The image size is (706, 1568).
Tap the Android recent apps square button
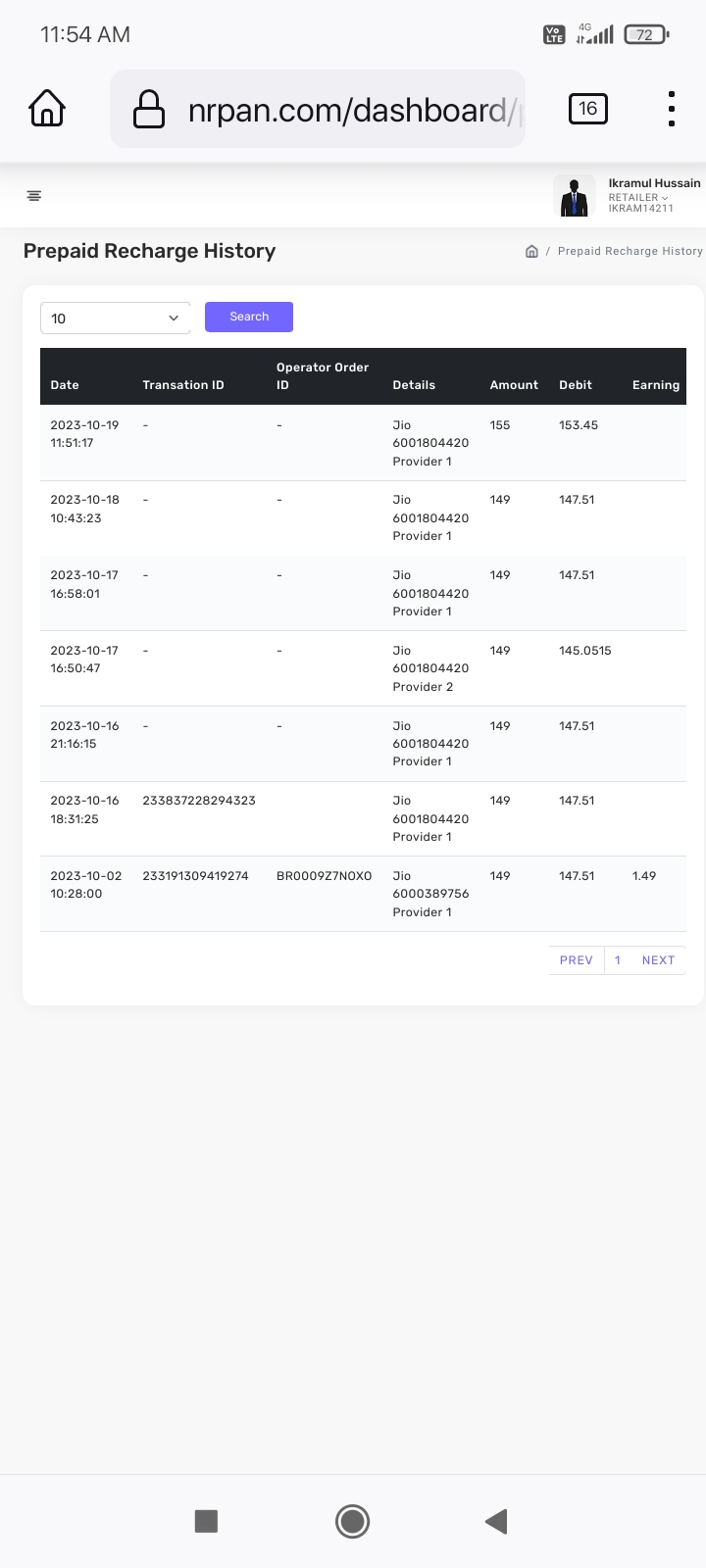click(206, 1521)
